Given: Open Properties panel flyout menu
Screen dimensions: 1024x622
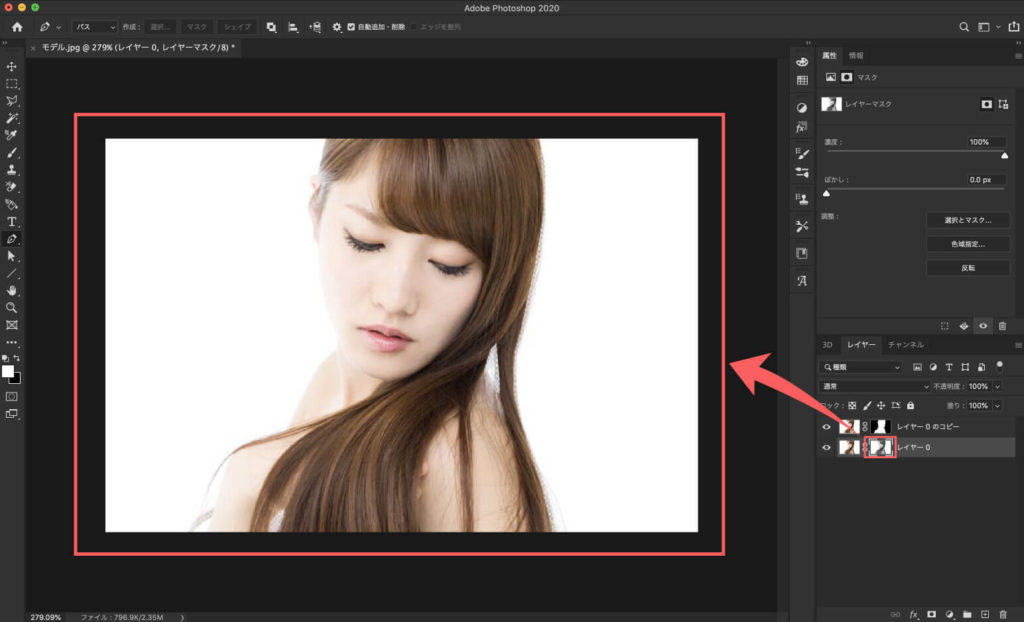Looking at the screenshot, I should [1018, 56].
